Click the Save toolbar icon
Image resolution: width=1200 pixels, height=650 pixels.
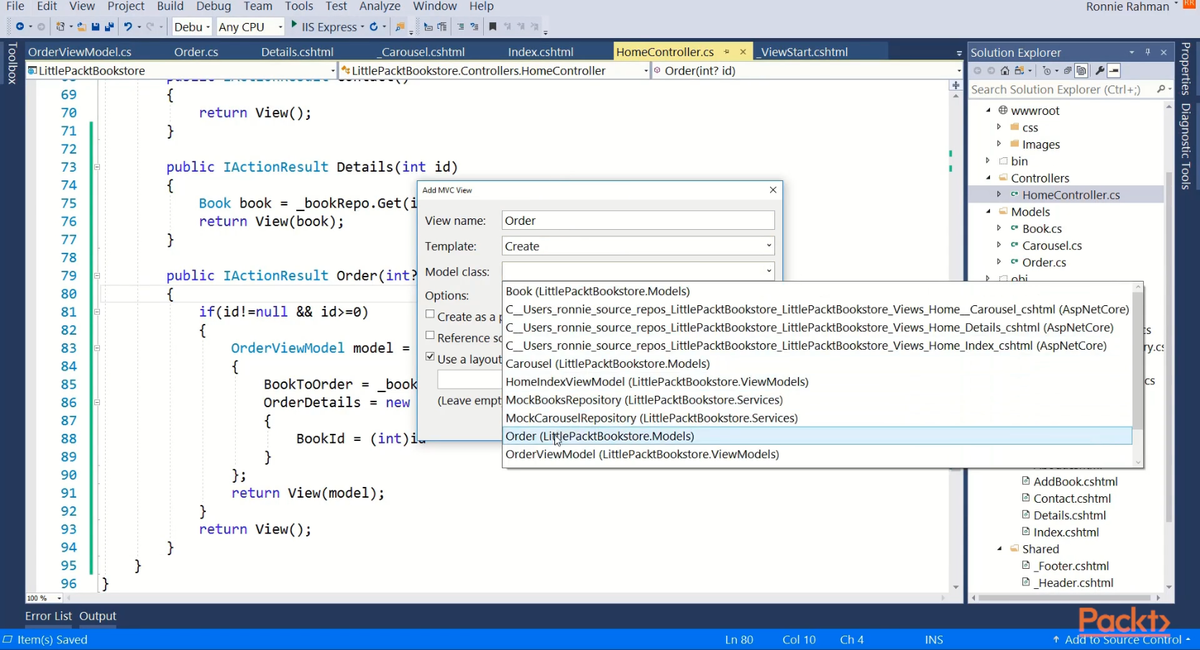pos(95,27)
